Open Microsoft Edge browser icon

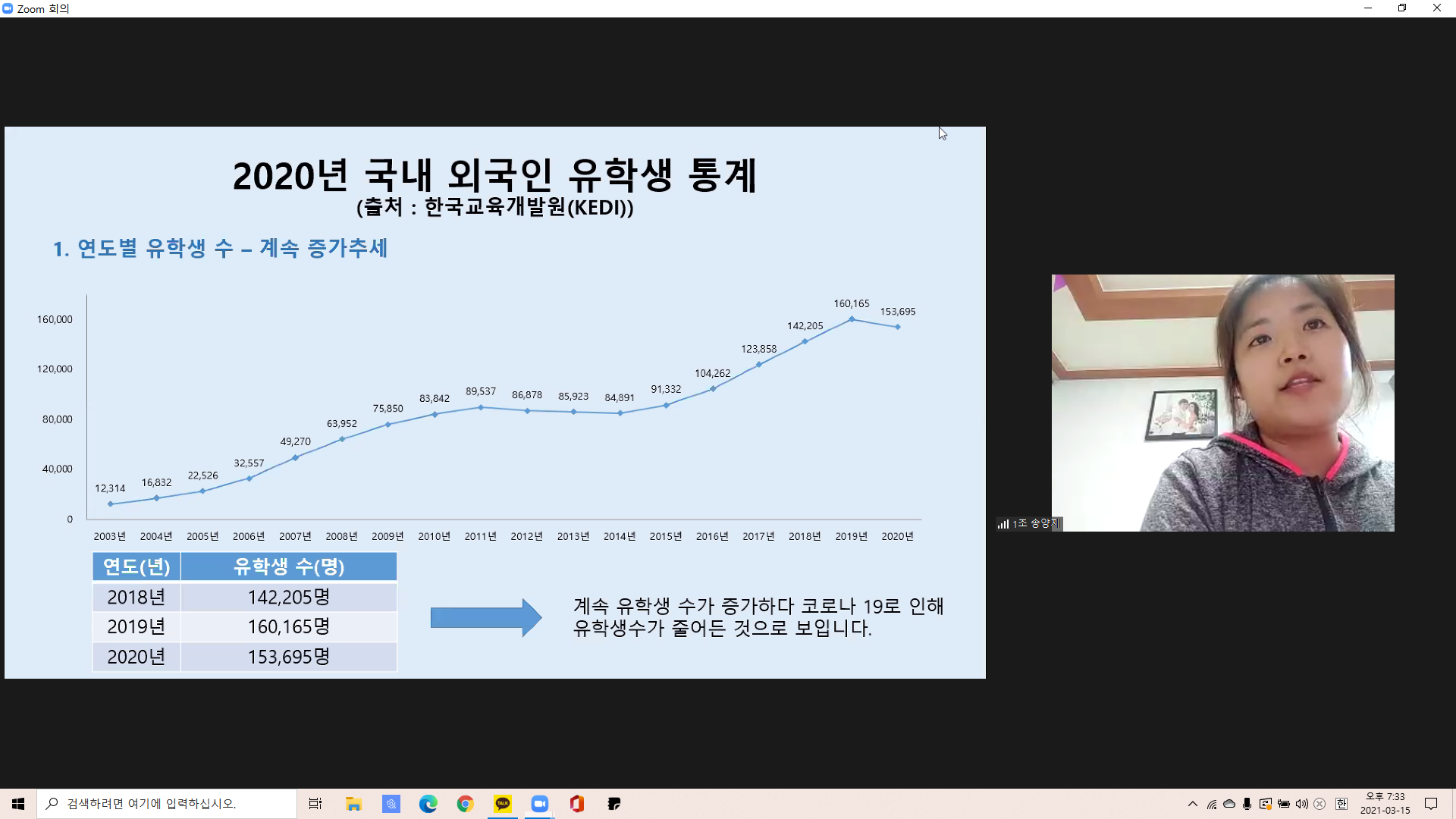[x=428, y=804]
